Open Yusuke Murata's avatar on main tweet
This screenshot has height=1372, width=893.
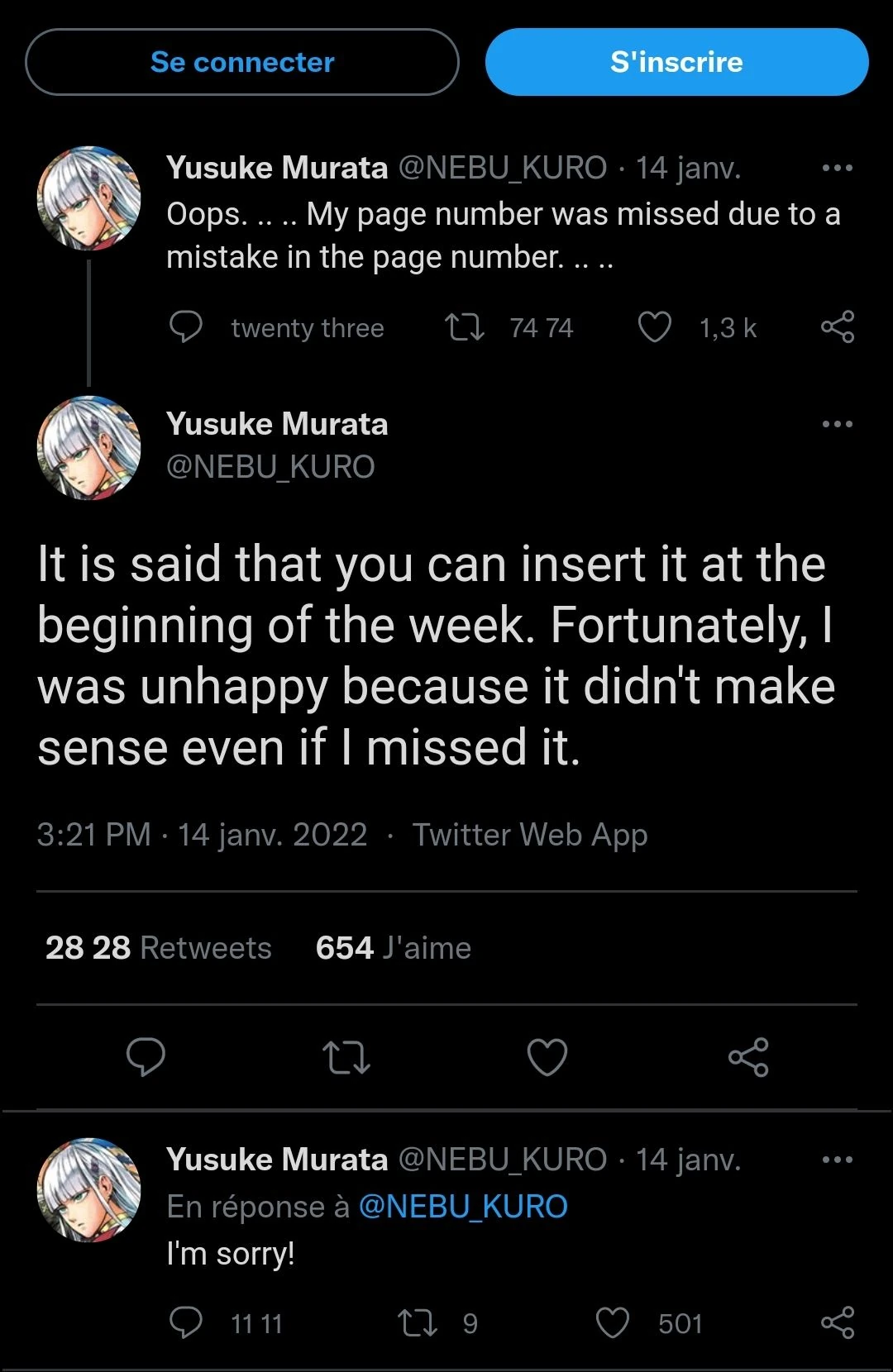click(x=88, y=447)
